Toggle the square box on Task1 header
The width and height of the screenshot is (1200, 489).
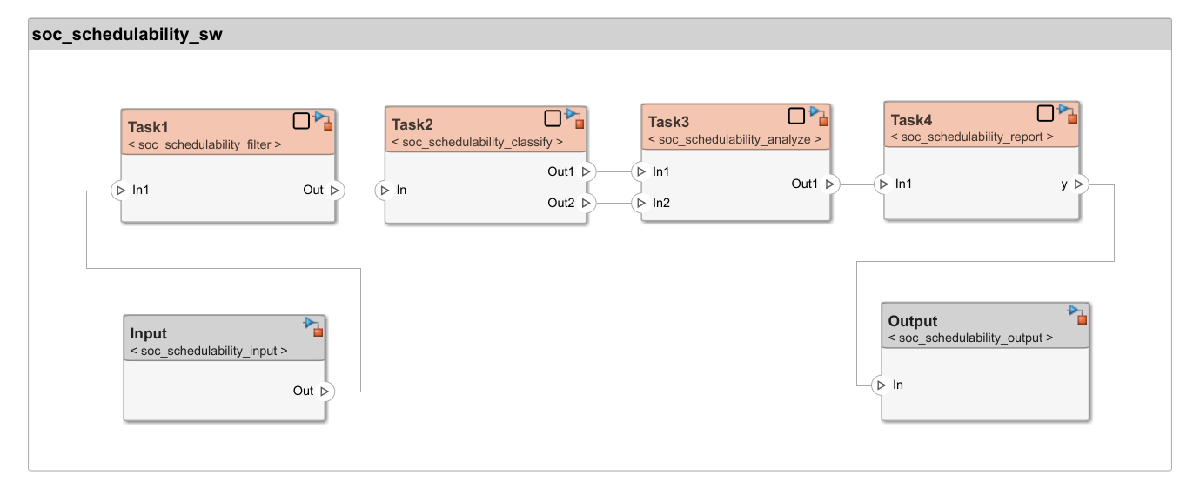point(301,121)
